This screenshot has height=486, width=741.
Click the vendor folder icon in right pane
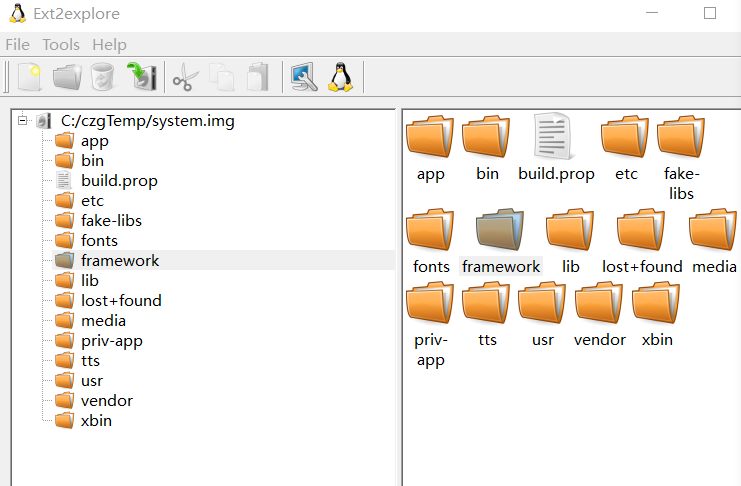599,303
